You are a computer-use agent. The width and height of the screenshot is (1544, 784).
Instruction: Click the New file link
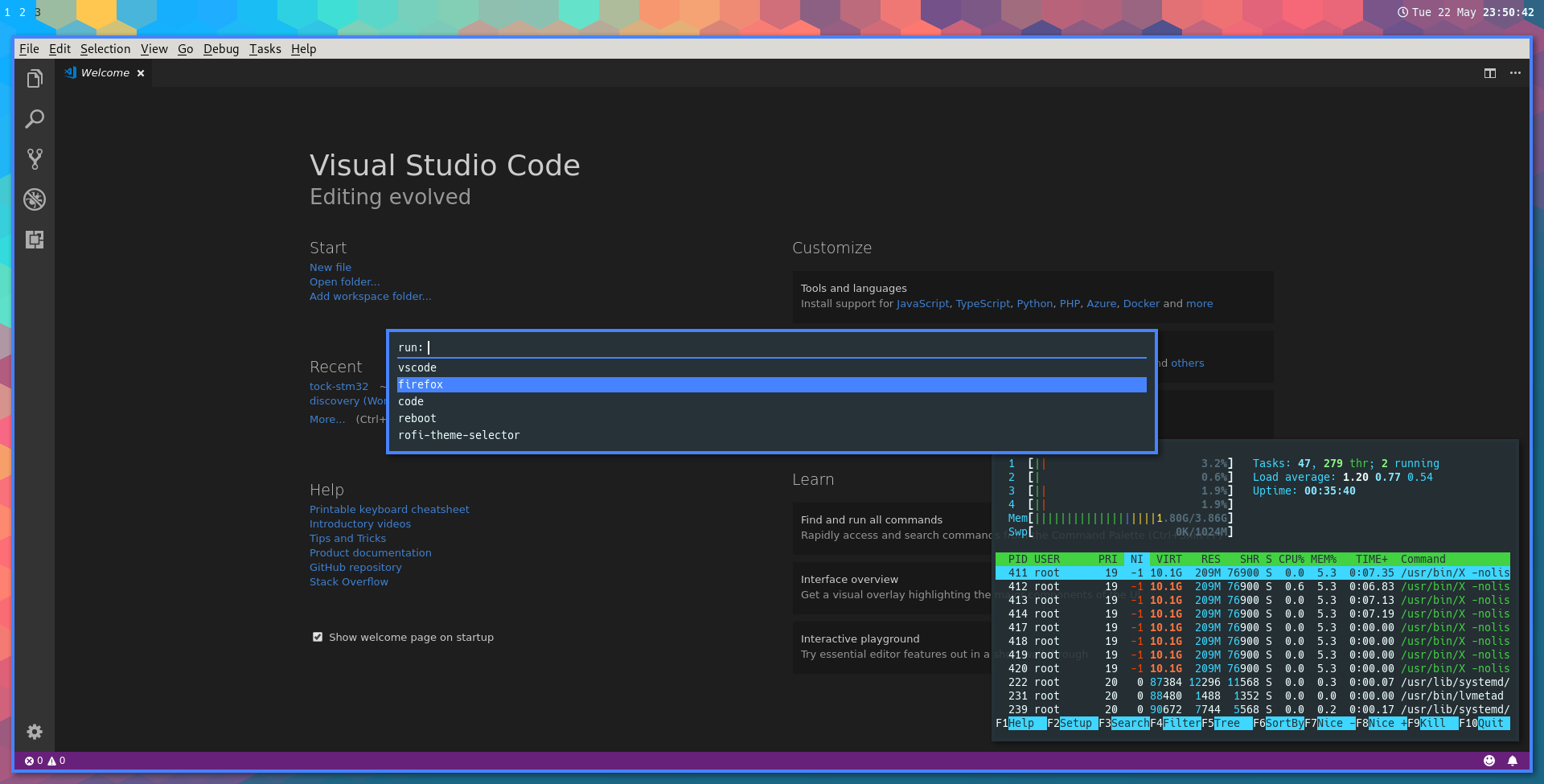click(331, 268)
